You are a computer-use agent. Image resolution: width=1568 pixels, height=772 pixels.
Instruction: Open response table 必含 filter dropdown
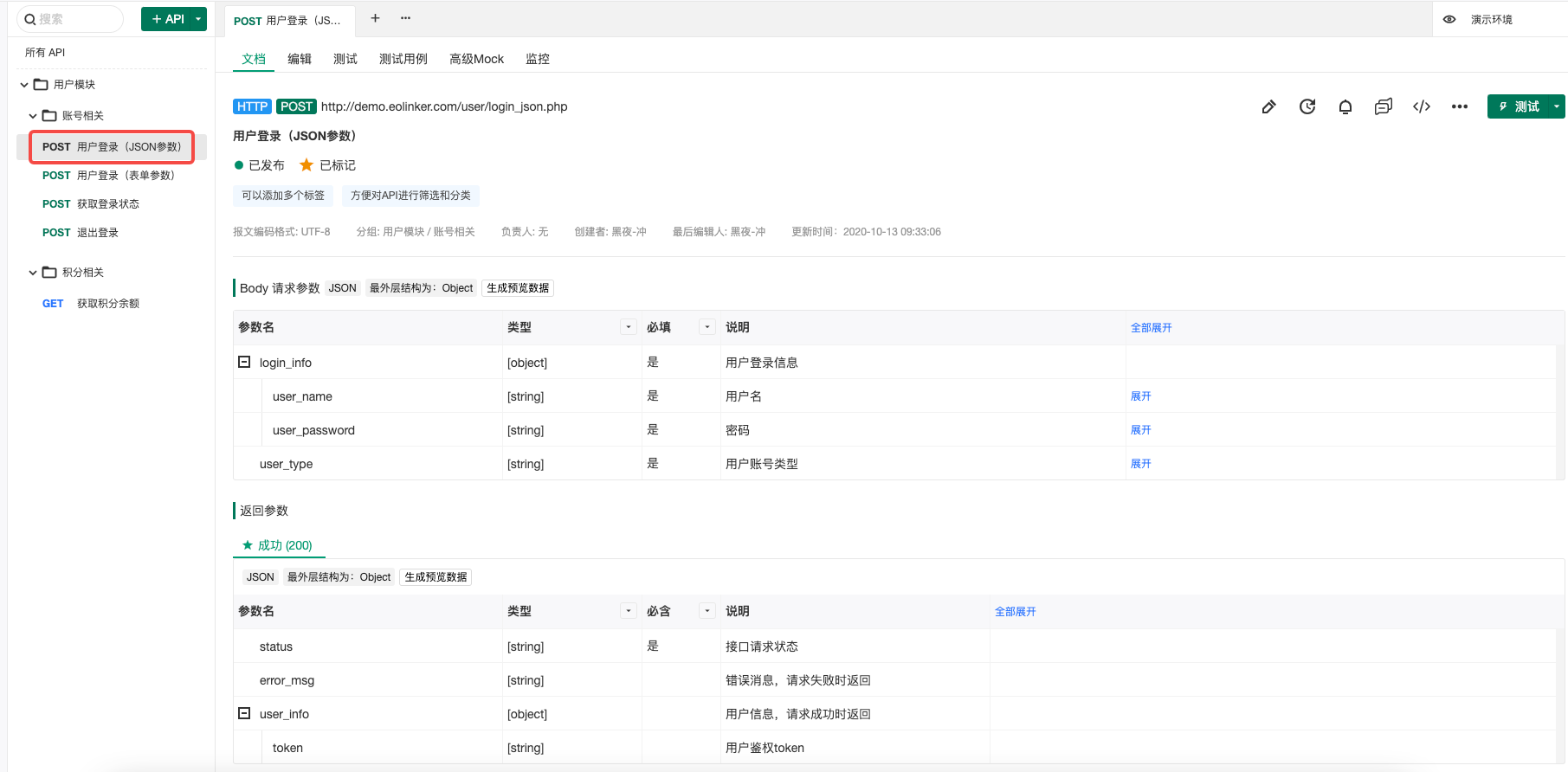(707, 610)
